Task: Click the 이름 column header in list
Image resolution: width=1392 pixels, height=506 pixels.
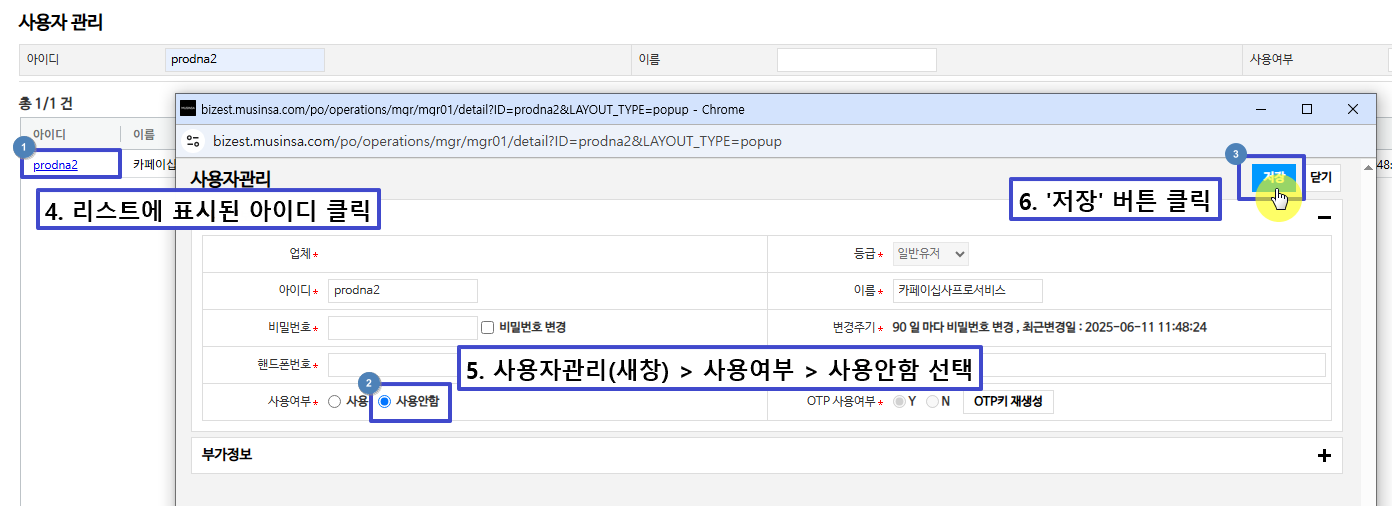Action: tap(144, 134)
